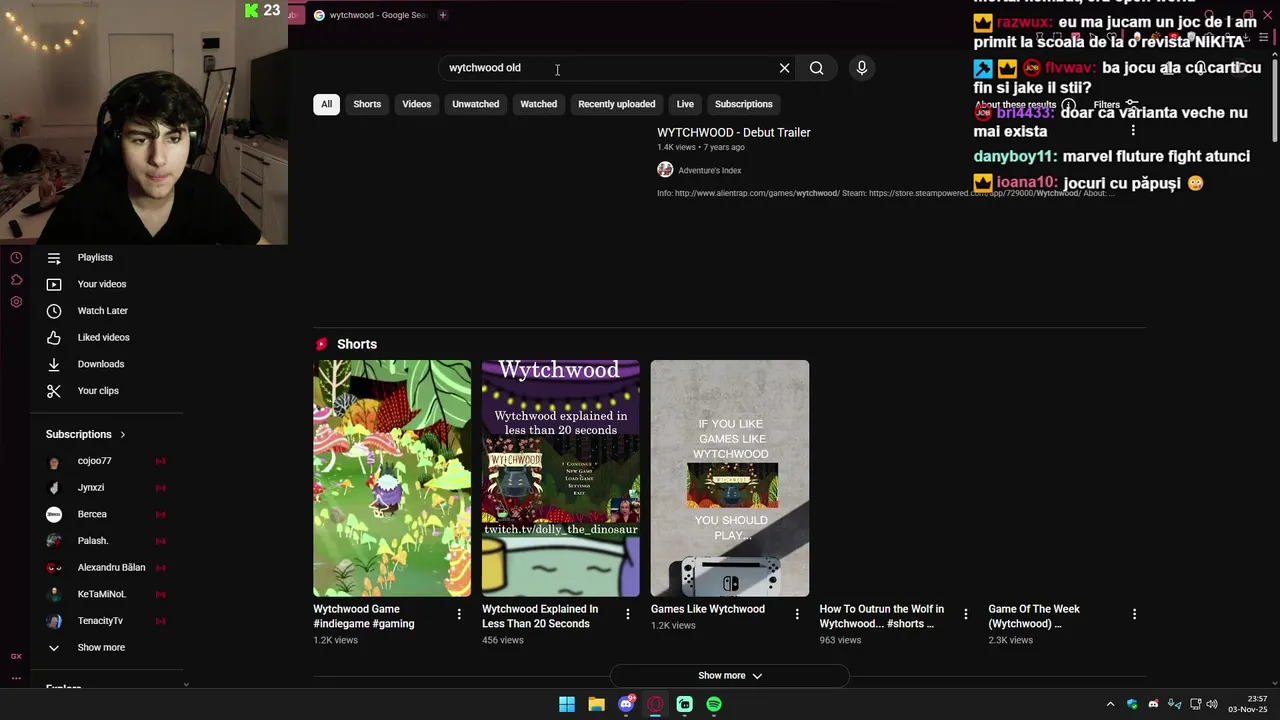This screenshot has height=720, width=1280.
Task: Play the Games Like Wytchwood Switch thumbnail
Action: click(730, 478)
